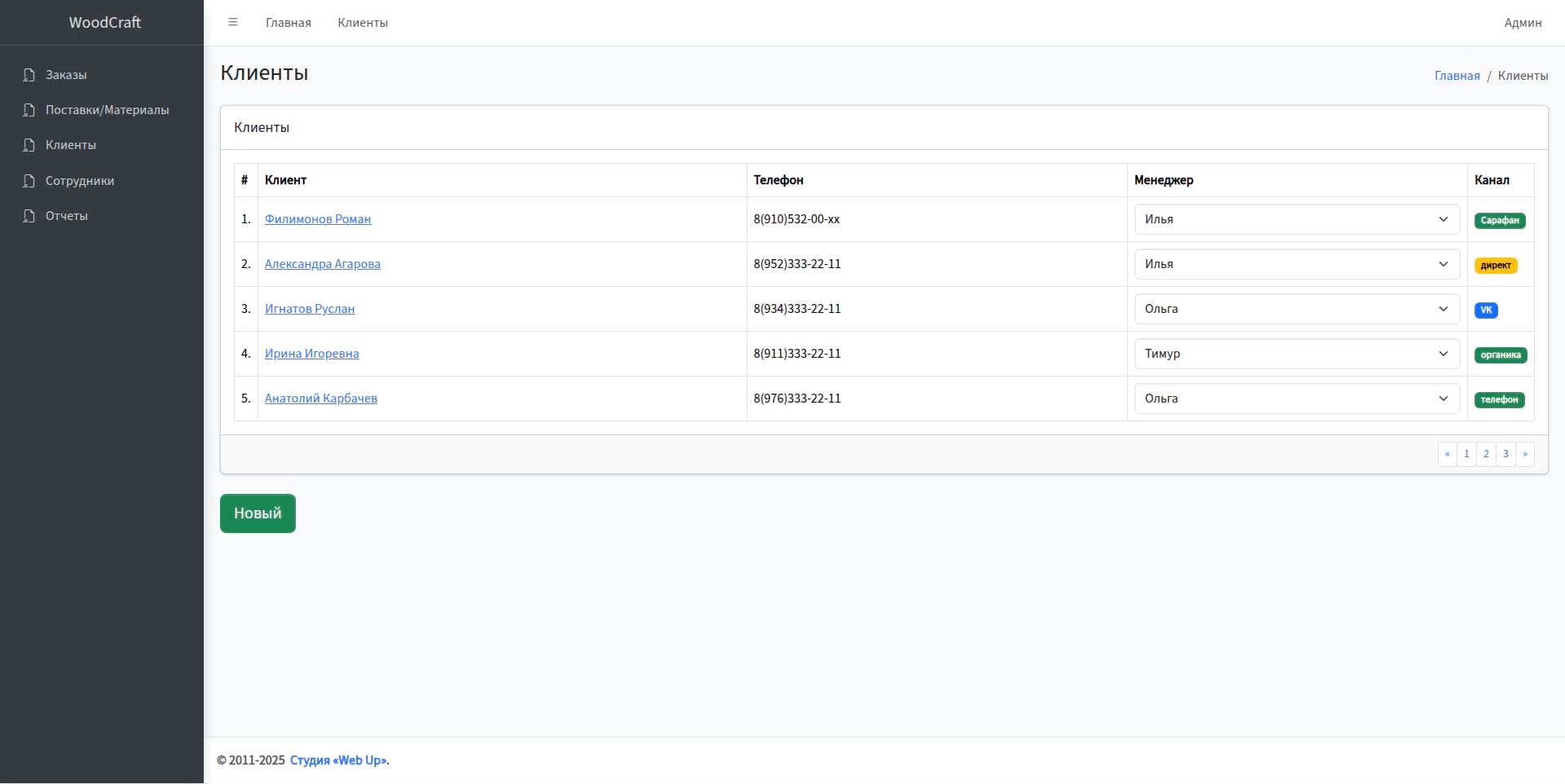Open the manager dropdown showing Тимур
Viewport: 1565px width, 784px height.
(1296, 354)
